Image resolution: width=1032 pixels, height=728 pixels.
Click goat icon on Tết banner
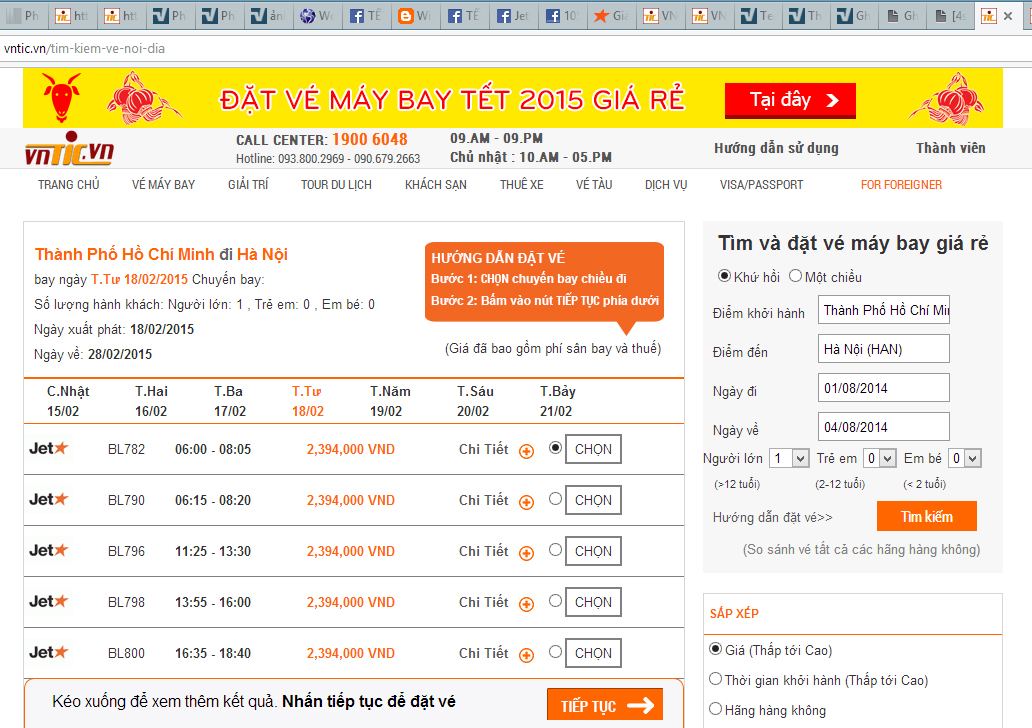click(x=61, y=97)
